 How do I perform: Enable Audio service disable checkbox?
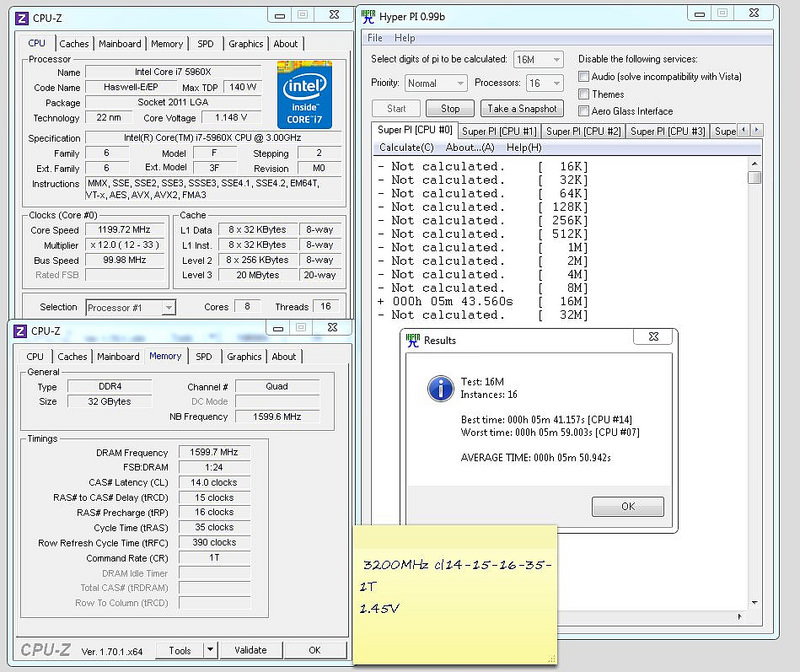click(x=583, y=77)
